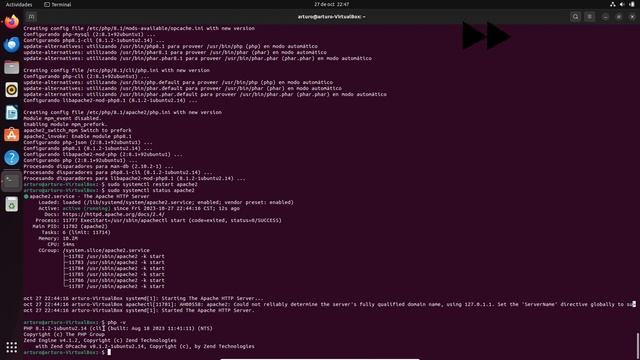640x360 pixels.
Task: Click the 'with Zend OPcache' line
Action: click(145, 346)
